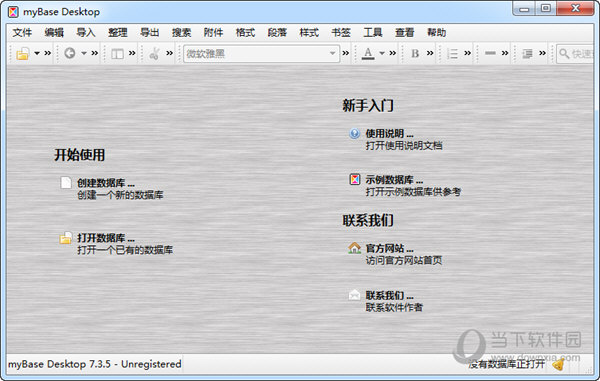Click the blank page icon beside 创建数据库
Screen dimensions: 600x381
66,182
